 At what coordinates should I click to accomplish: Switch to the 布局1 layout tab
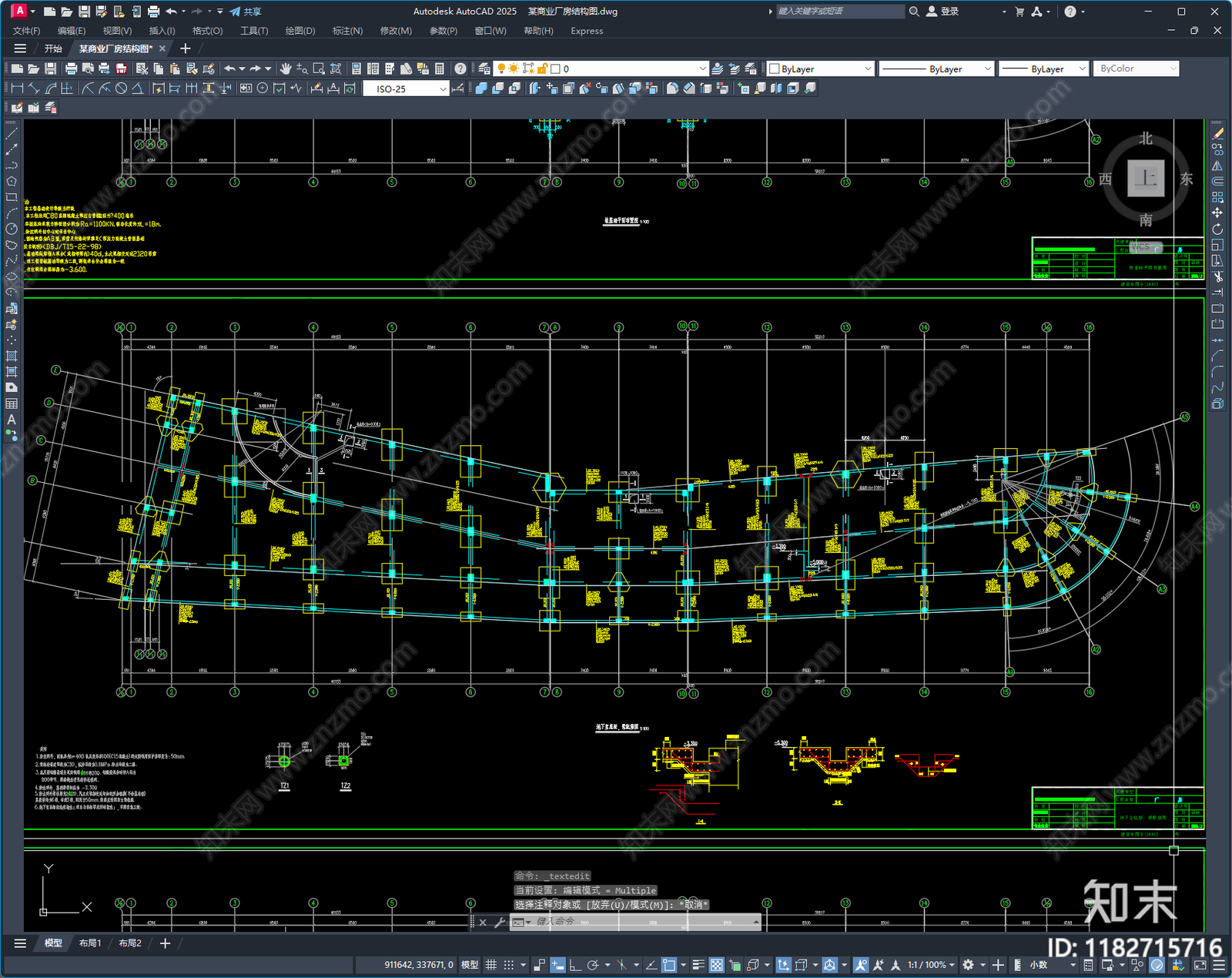point(90,943)
